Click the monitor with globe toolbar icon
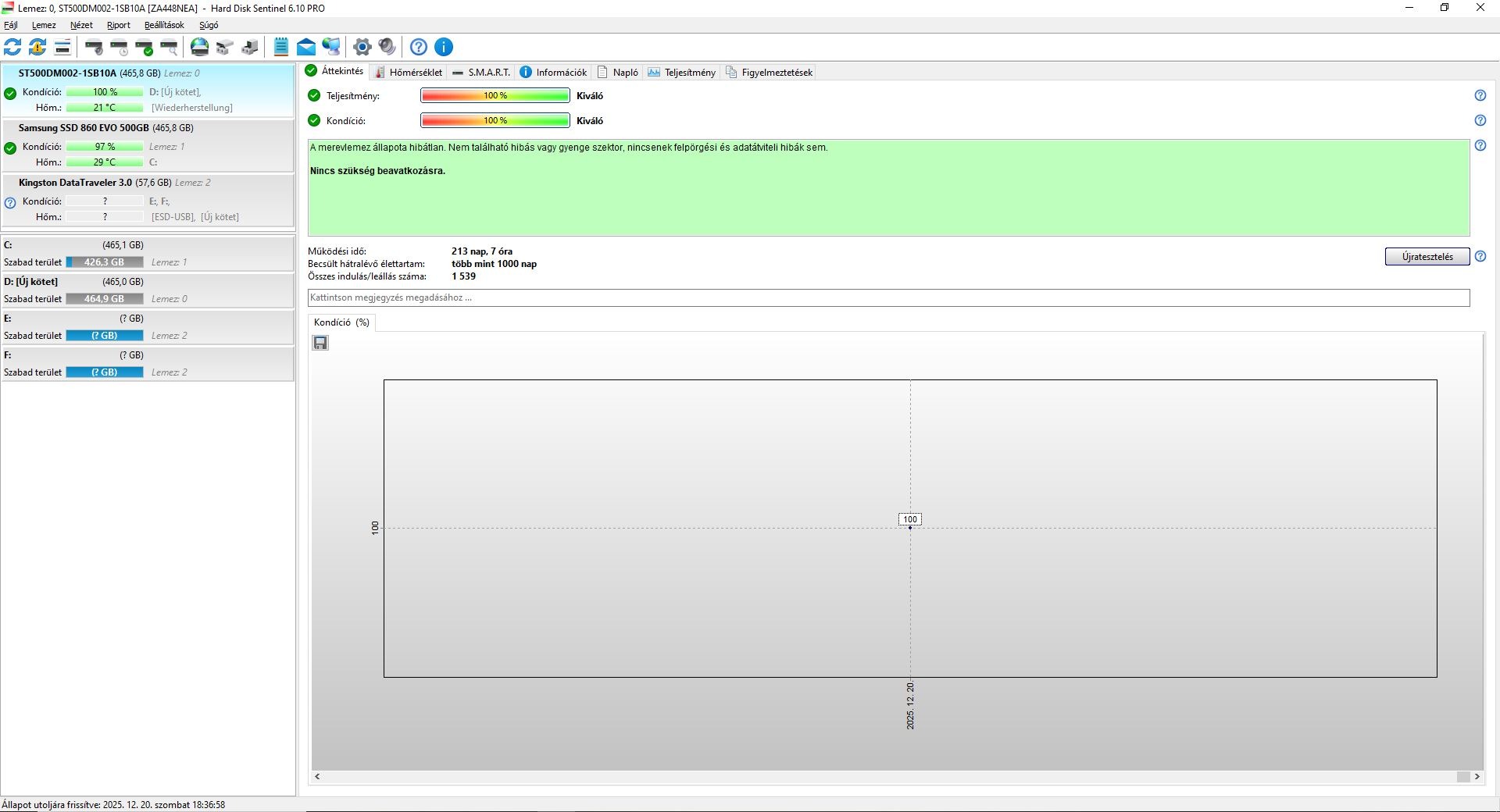This screenshot has height=812, width=1500. tap(331, 47)
